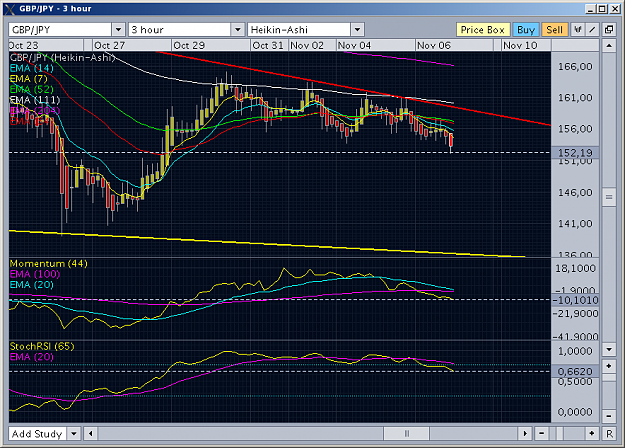Click the 141,00 price axis label

tap(575, 224)
